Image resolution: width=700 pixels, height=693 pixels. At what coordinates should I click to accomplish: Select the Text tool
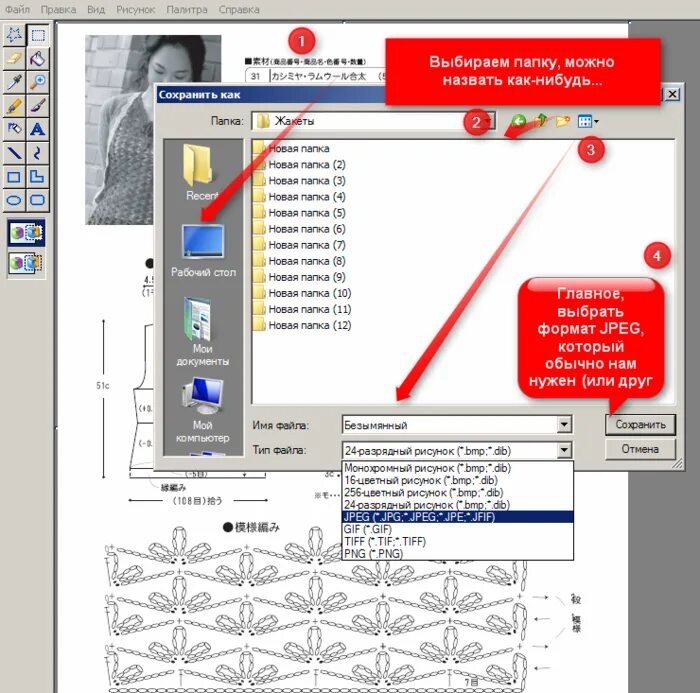pos(38,129)
